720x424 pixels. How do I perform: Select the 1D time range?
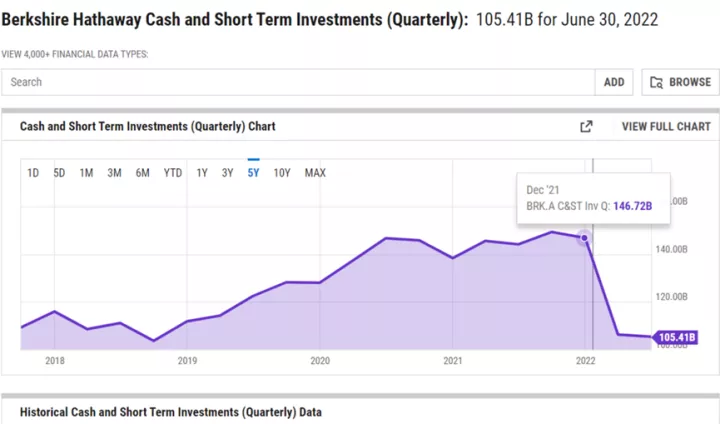33,173
